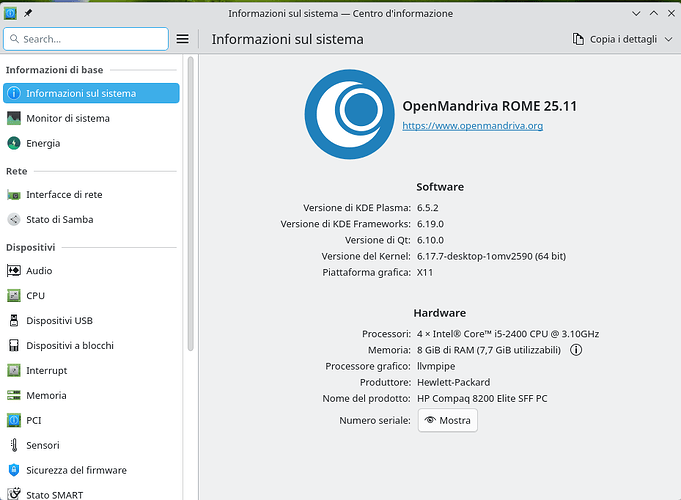Select Interfacce di rete in sidebar
681x500 pixels.
click(x=64, y=195)
